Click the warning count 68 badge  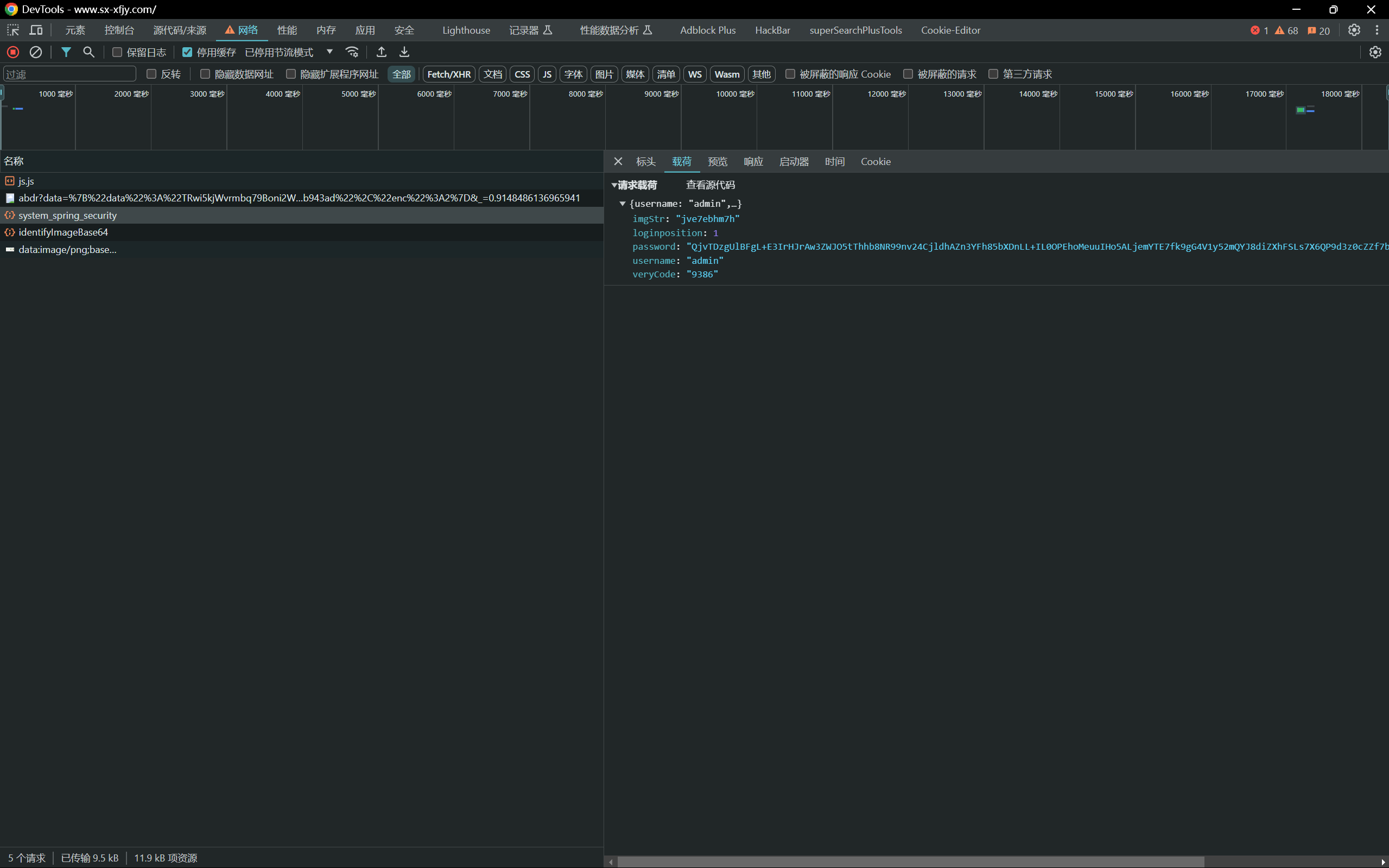click(x=1286, y=30)
